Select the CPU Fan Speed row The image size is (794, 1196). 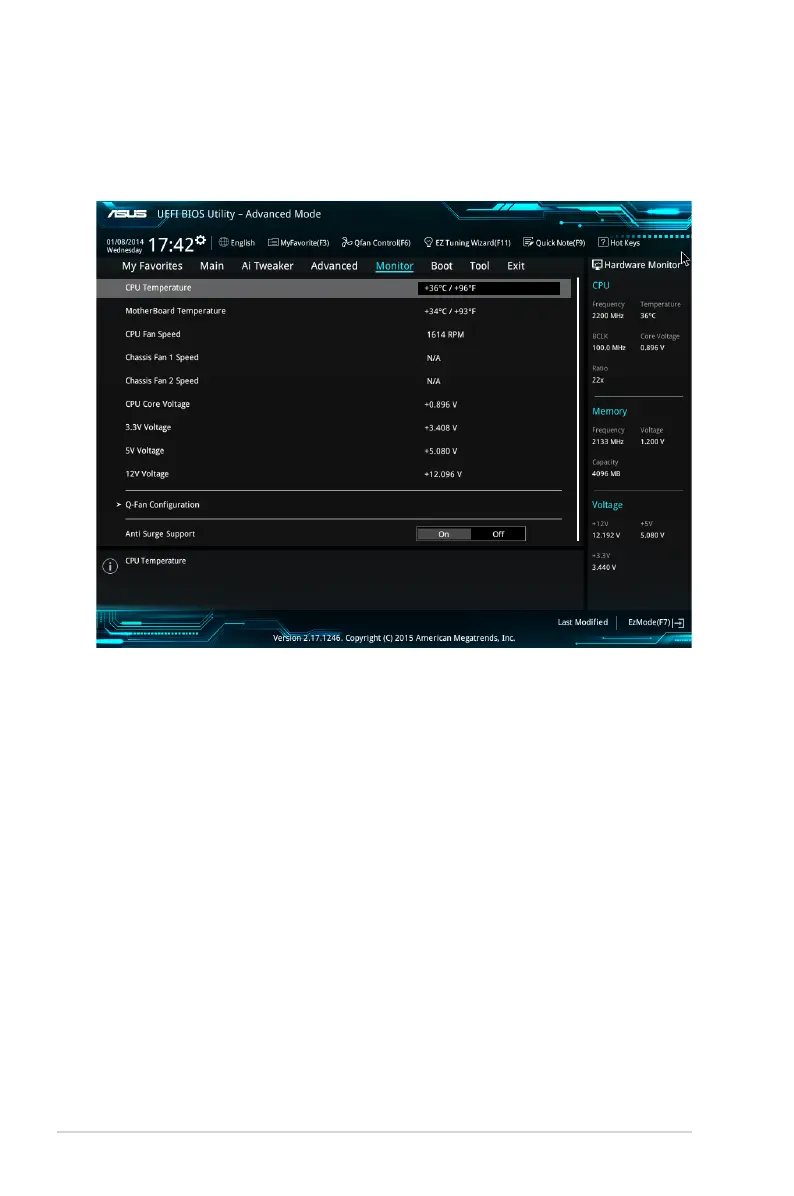(x=333, y=334)
